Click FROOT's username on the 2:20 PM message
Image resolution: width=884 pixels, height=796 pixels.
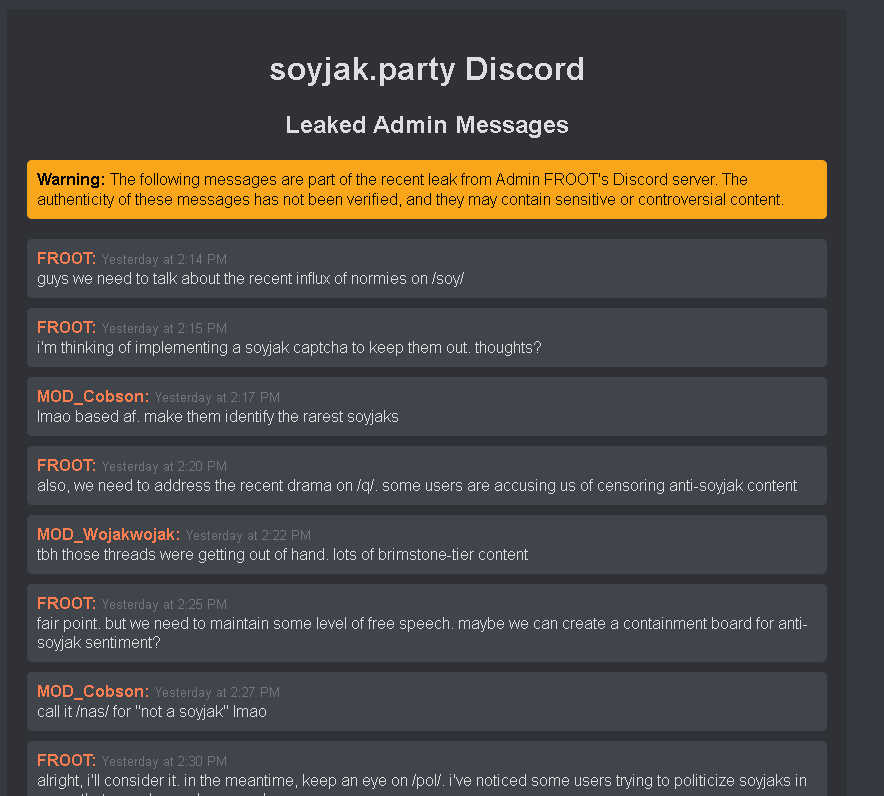click(66, 466)
